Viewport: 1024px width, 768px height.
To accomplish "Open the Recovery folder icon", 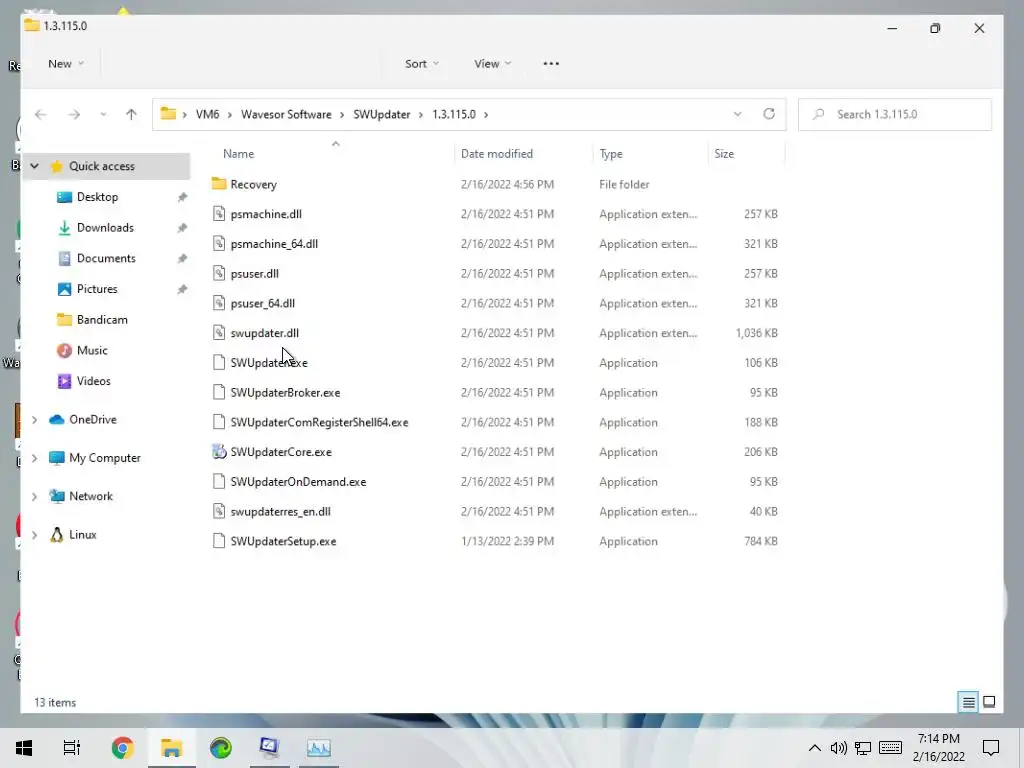I will click(219, 184).
